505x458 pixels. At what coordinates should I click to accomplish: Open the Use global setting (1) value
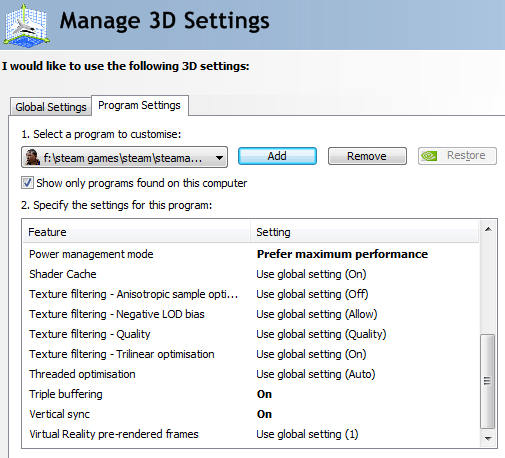307,434
